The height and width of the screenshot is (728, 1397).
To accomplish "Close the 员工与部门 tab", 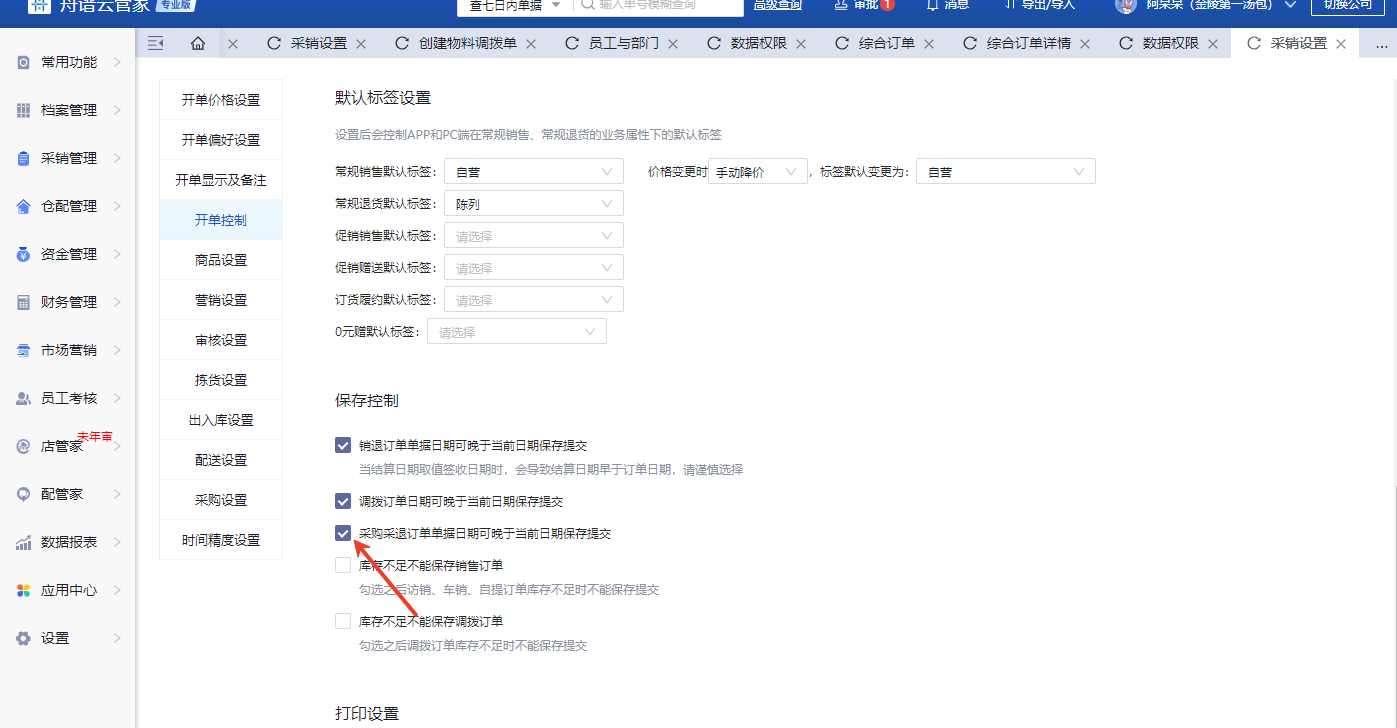I will 673,44.
